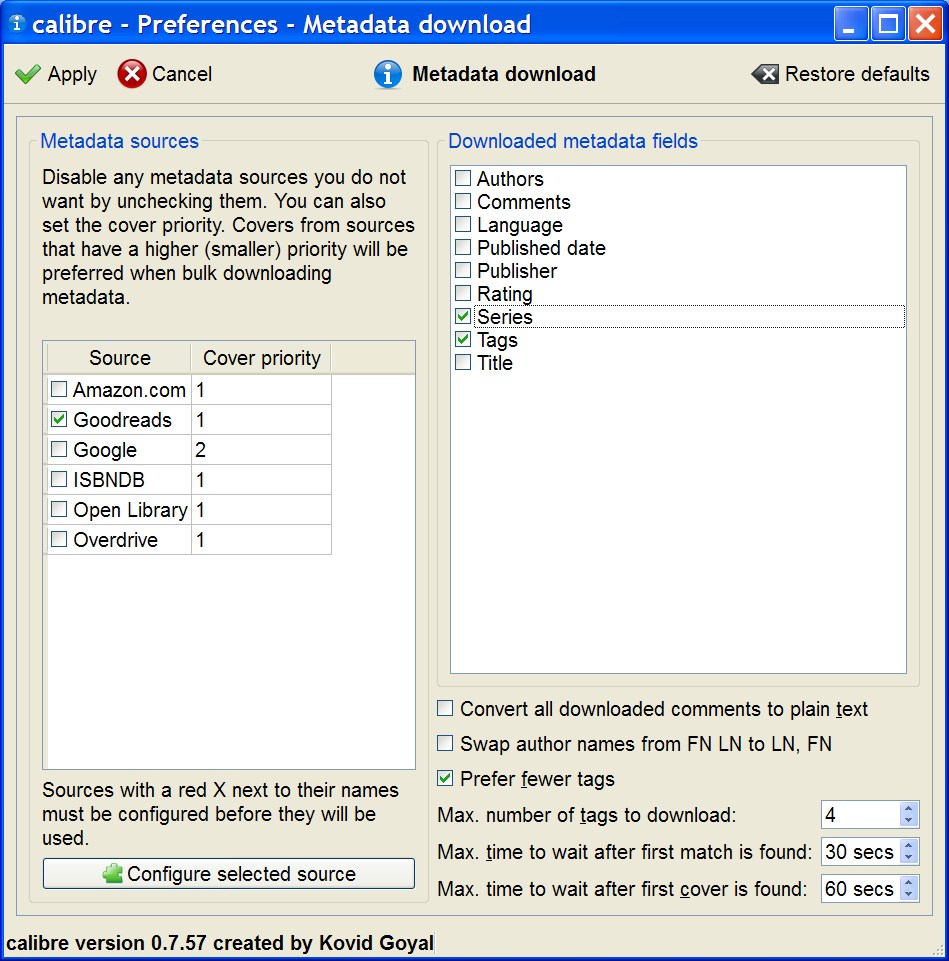
Task: Check the Published date field checkbox
Action: [x=463, y=248]
